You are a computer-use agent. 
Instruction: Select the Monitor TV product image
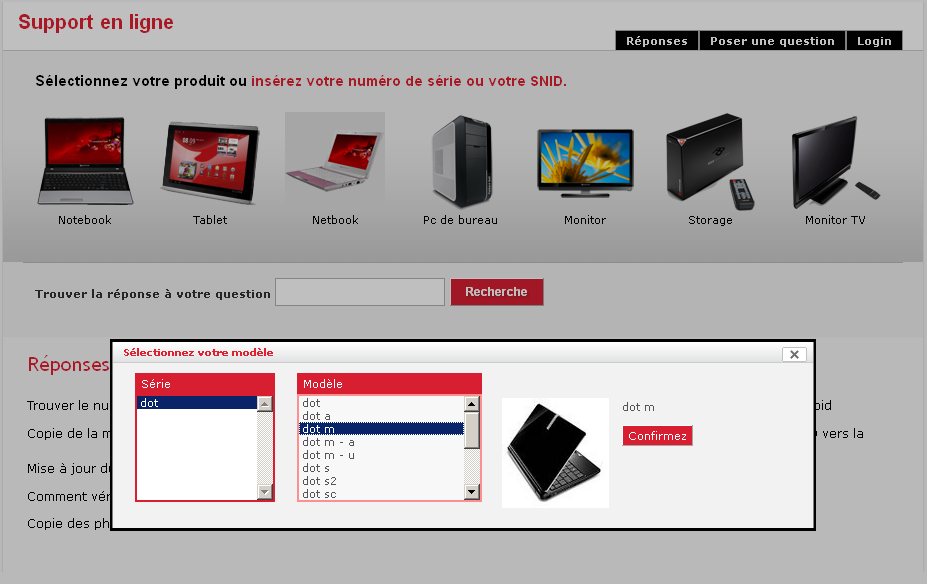click(835, 163)
